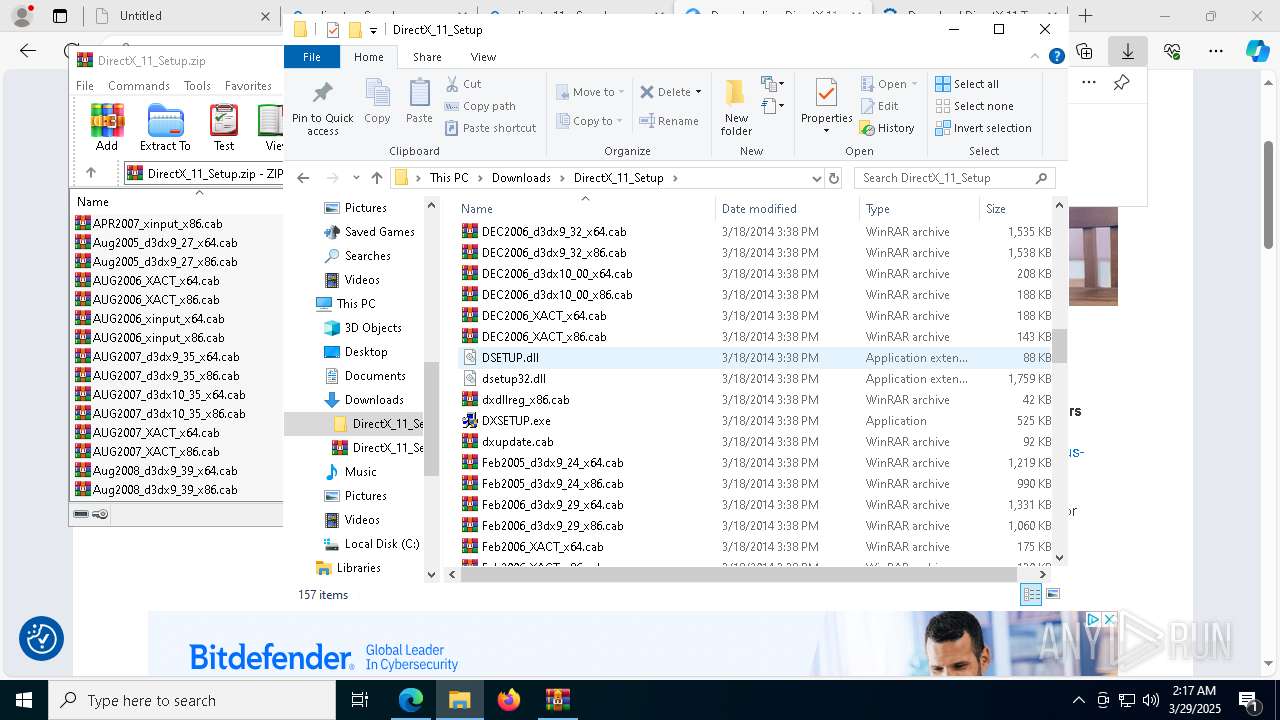Go up one folder level arrow

pyautogui.click(x=376, y=178)
